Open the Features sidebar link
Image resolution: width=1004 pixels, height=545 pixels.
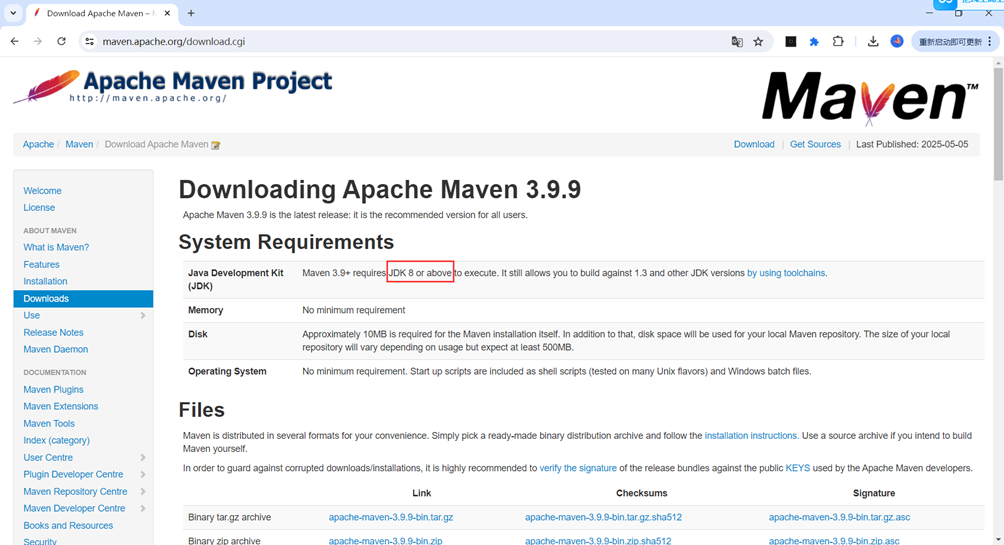42,264
